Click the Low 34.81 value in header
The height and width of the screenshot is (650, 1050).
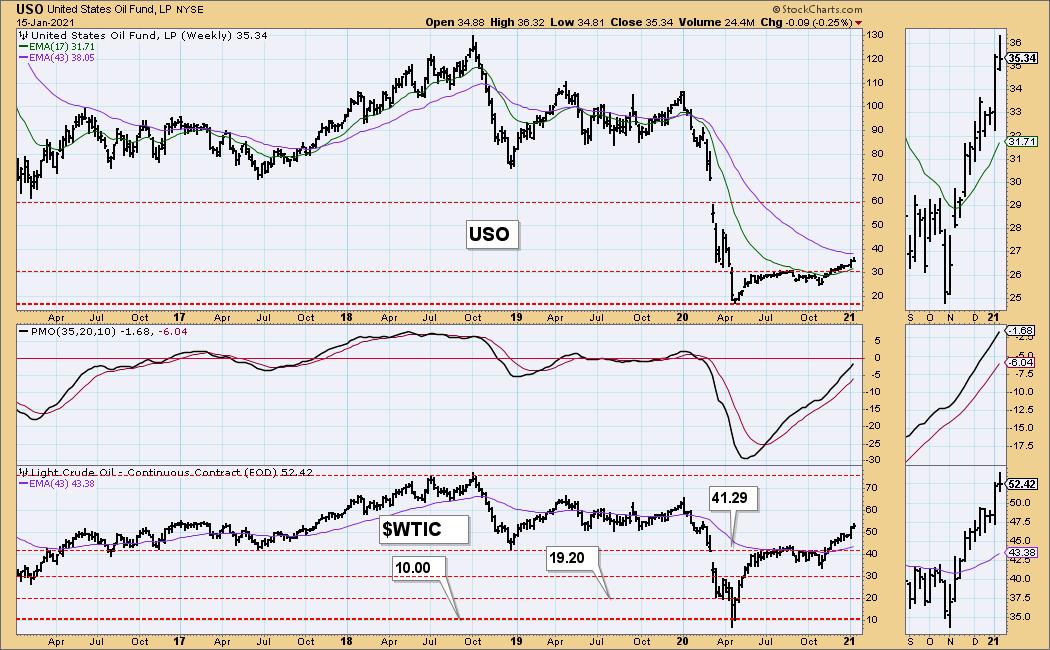[x=577, y=22]
